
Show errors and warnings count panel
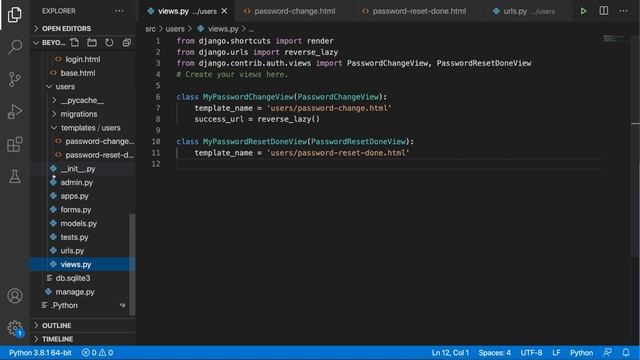click(x=98, y=353)
